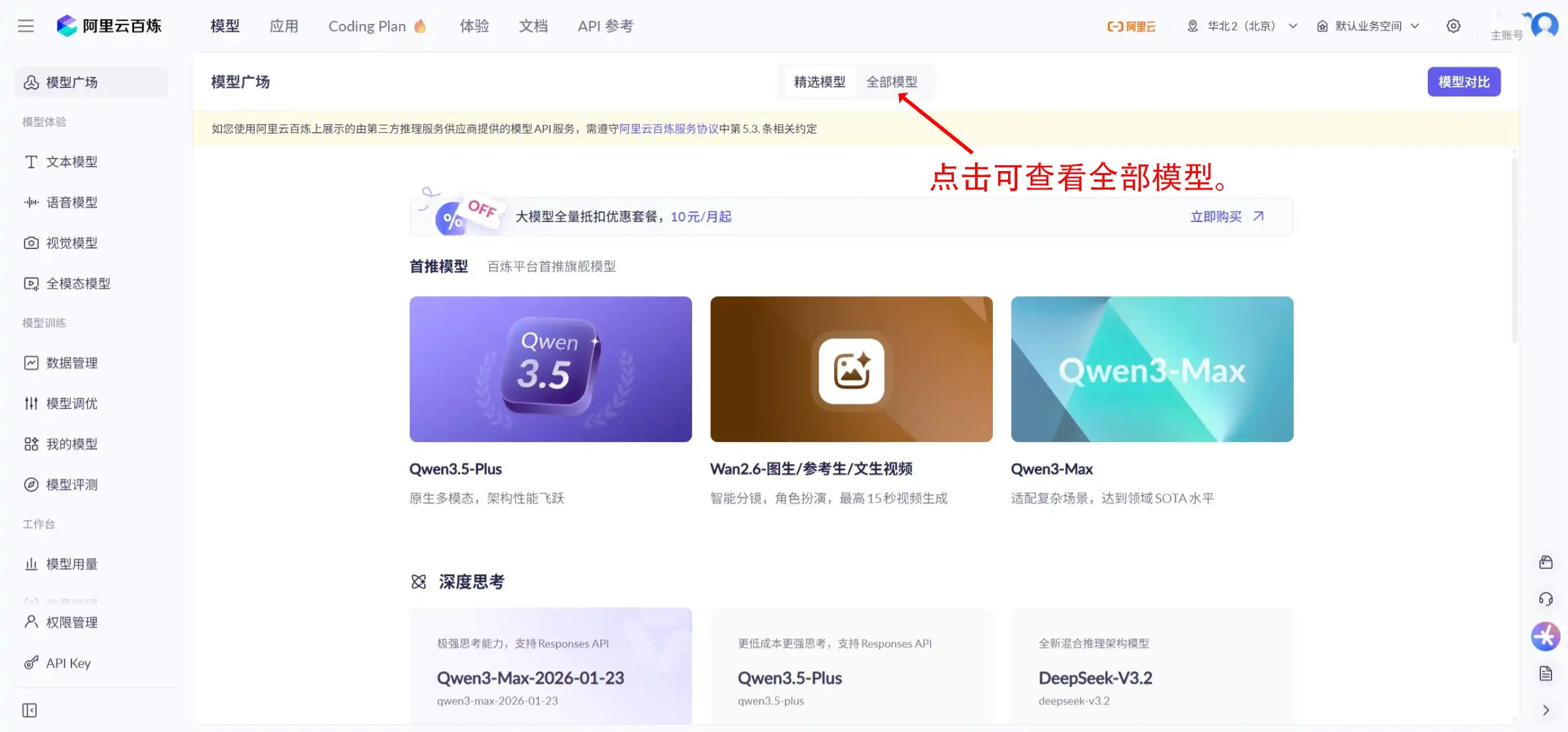Click the shopping bag icon on right edge

pyautogui.click(x=1546, y=562)
